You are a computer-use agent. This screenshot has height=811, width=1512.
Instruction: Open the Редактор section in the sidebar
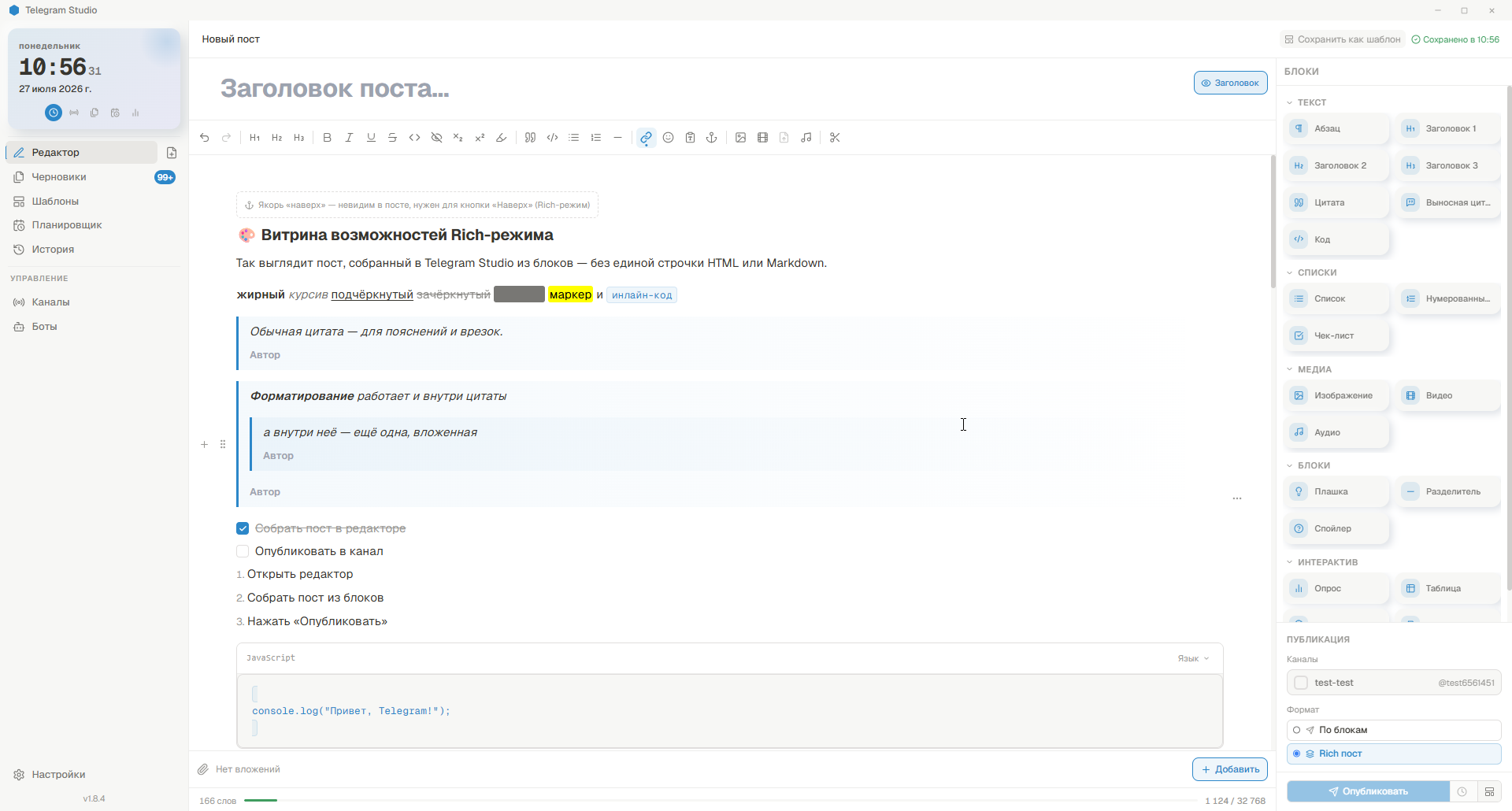pos(82,153)
